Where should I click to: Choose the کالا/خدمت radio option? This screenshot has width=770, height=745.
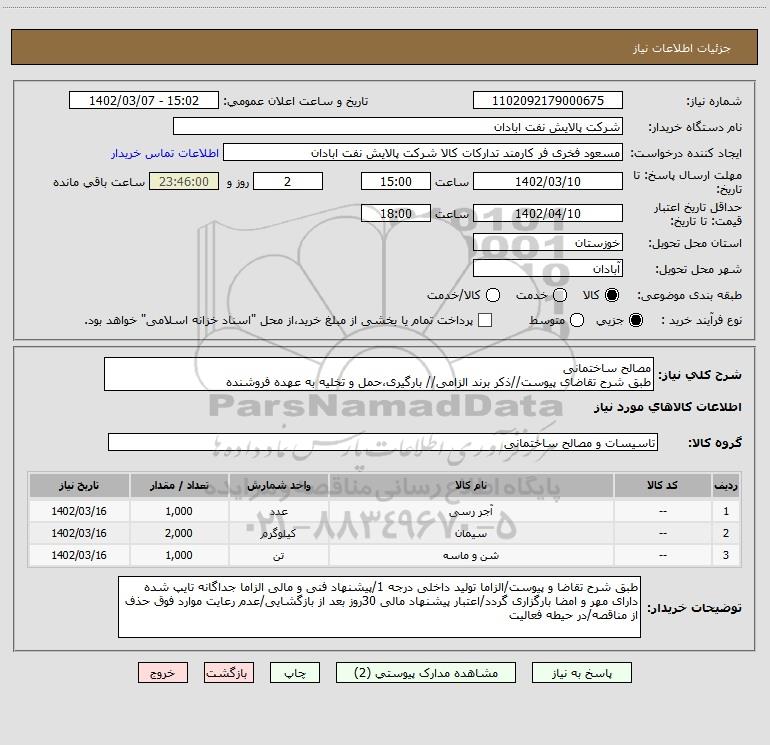tap(493, 295)
